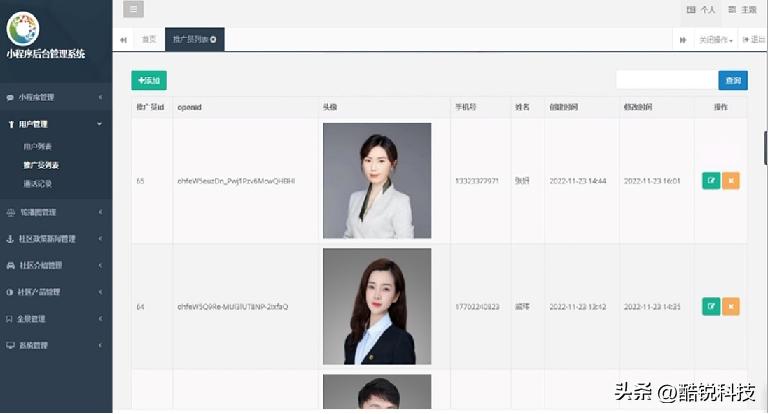The height and width of the screenshot is (414, 768).
Task: Open the 个人 menu in the top bar
Action: click(701, 9)
